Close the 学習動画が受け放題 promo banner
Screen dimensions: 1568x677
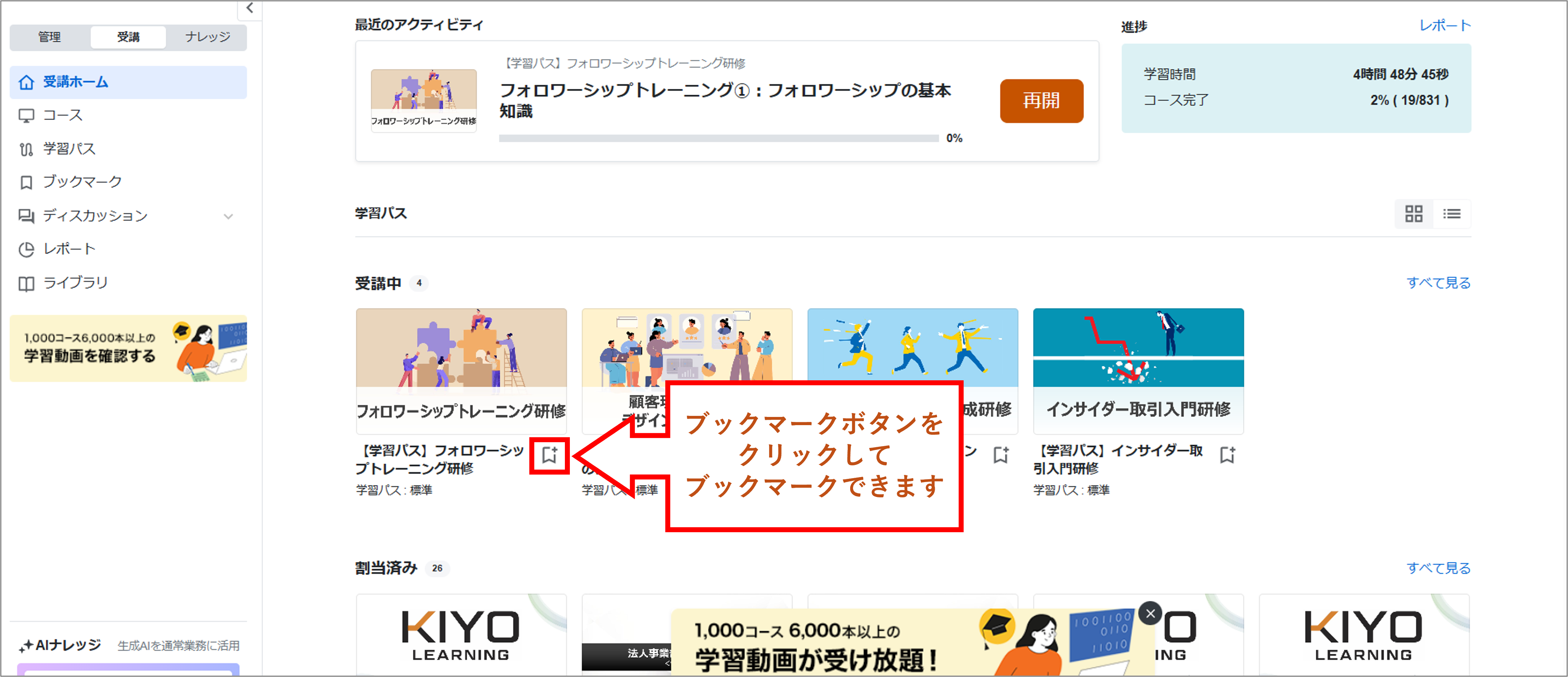click(x=1150, y=614)
